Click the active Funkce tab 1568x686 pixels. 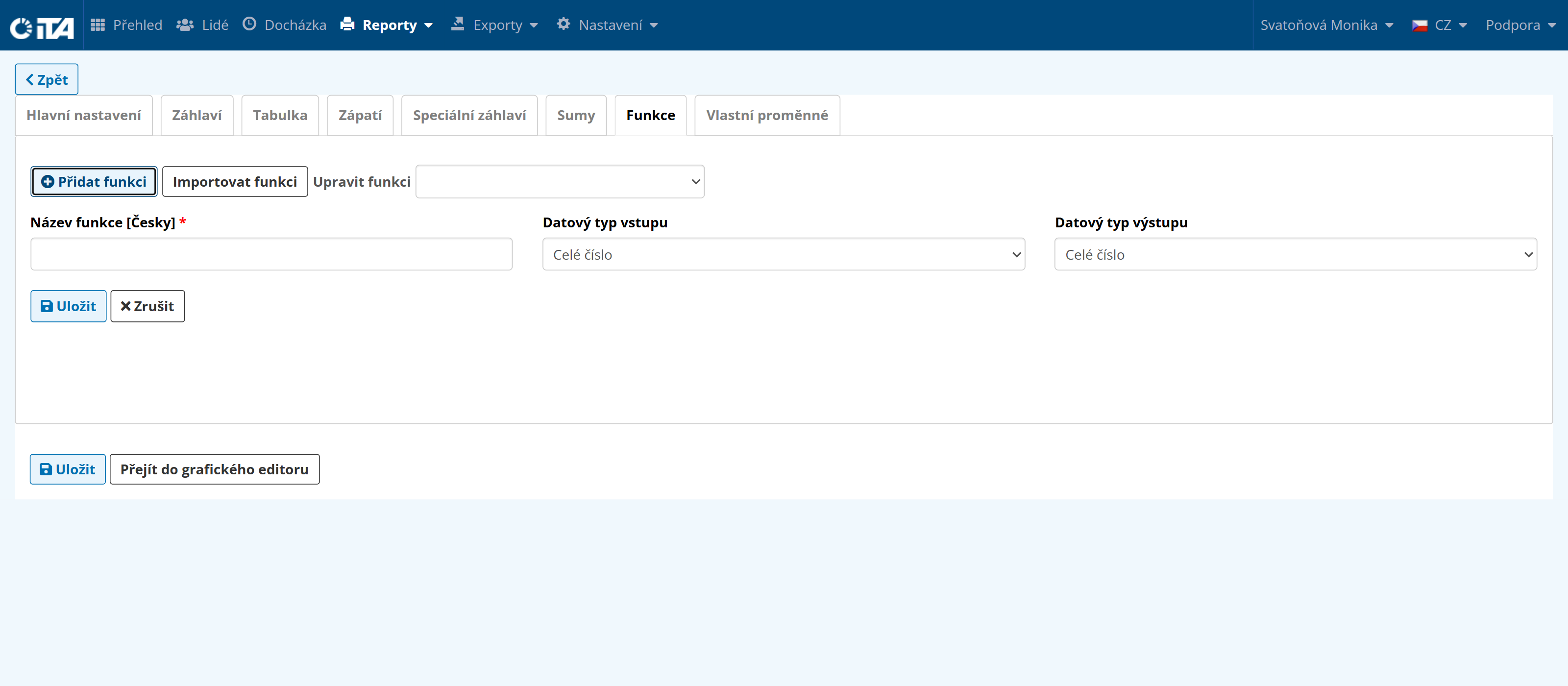[x=651, y=115]
